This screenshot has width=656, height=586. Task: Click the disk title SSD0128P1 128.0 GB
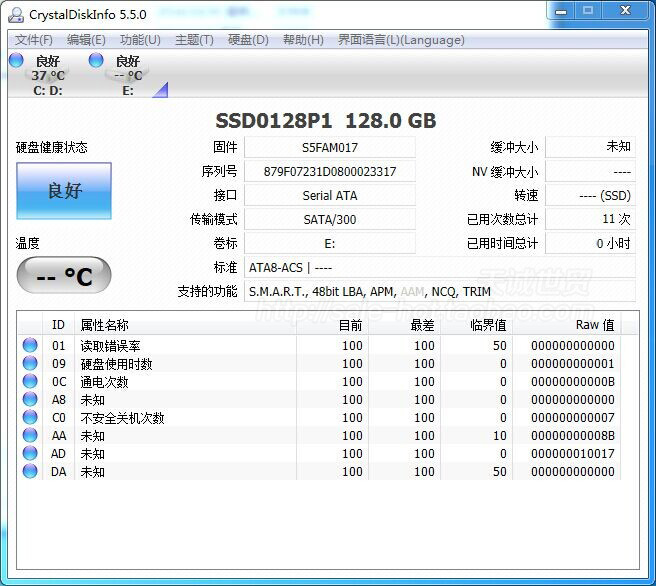[x=325, y=121]
